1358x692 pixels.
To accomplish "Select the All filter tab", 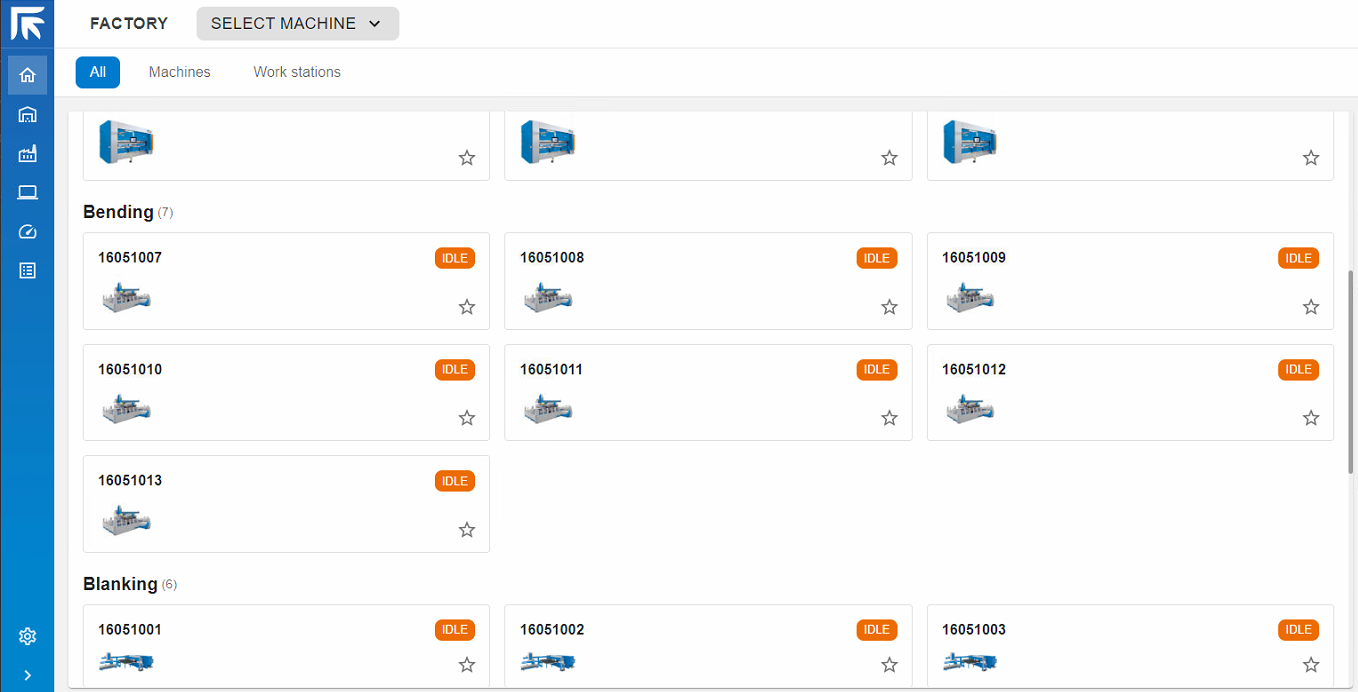I will click(98, 72).
